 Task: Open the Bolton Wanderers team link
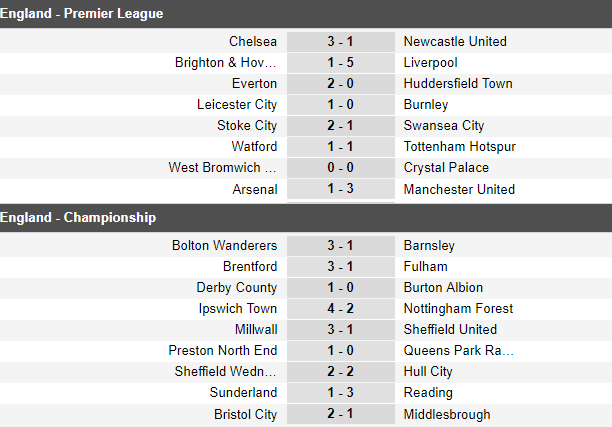click(224, 246)
